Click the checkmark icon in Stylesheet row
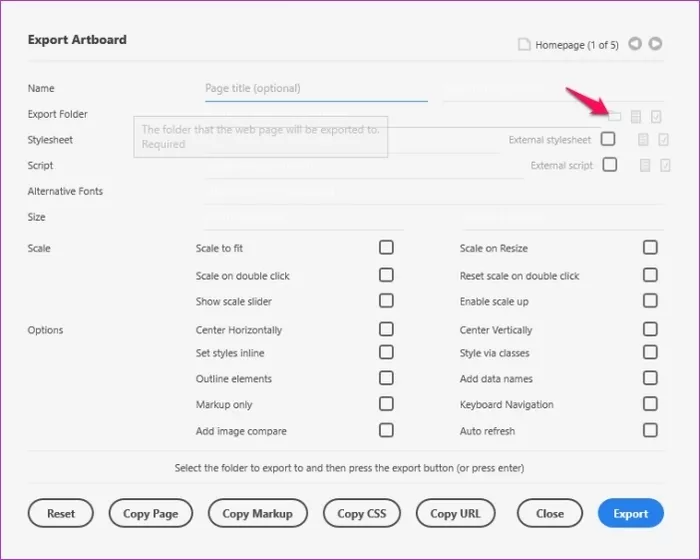 663,140
